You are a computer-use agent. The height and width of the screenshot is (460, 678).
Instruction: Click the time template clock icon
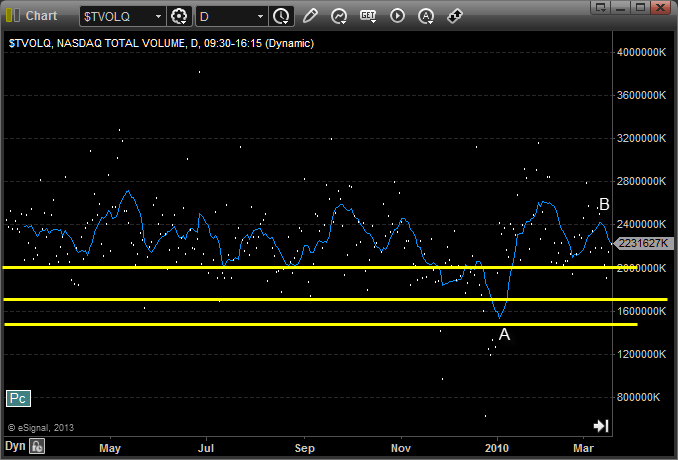tap(281, 16)
